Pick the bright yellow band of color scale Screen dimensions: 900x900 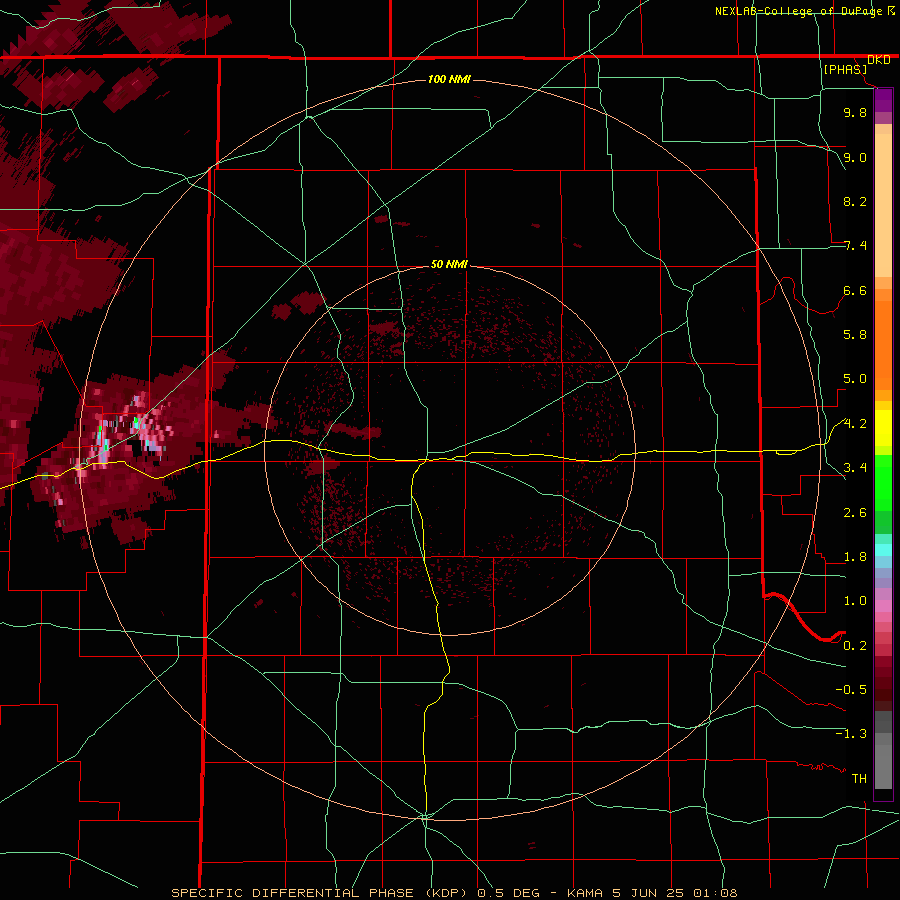click(x=883, y=428)
